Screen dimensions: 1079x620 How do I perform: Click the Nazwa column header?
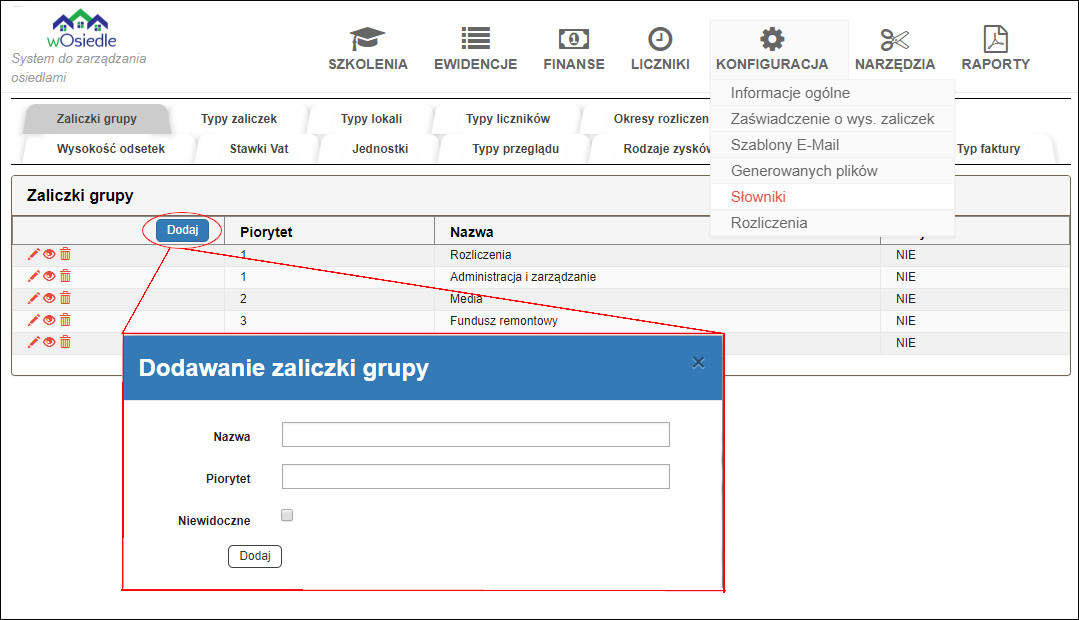click(x=471, y=232)
